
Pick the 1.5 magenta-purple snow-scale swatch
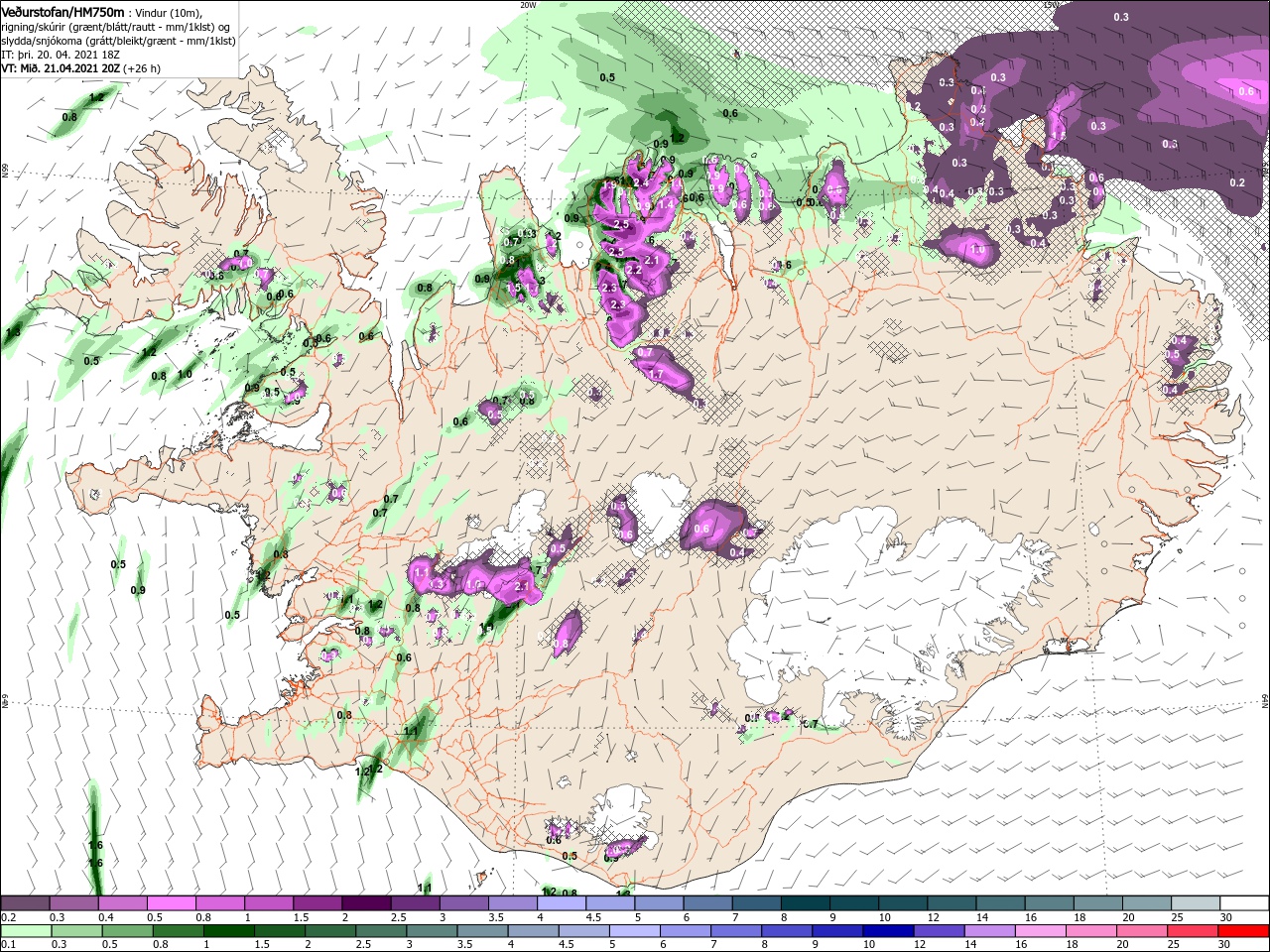[x=317, y=903]
